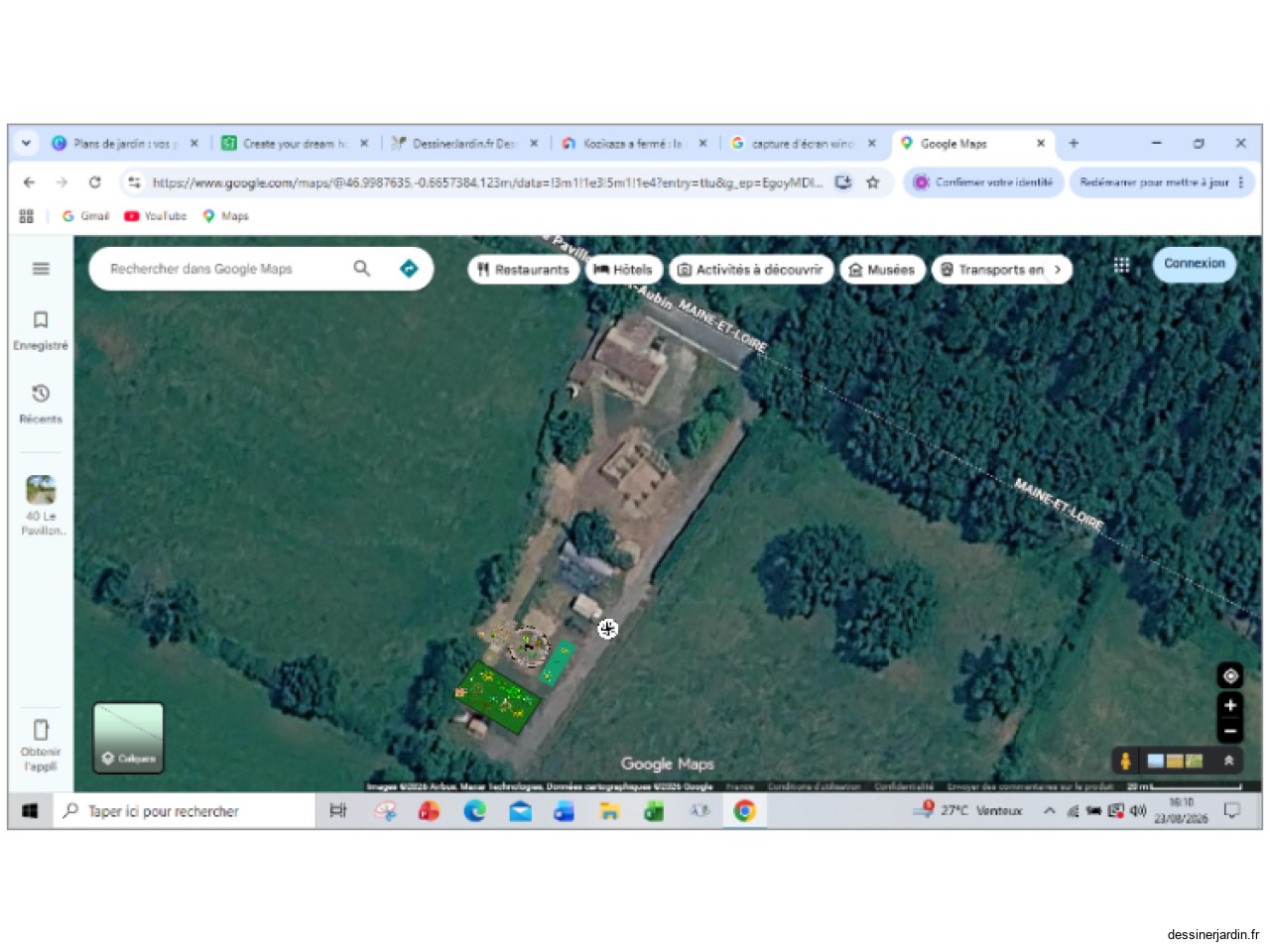Screen dimensions: 1270x952
Task: Close the Google Maps tab
Action: click(1041, 144)
